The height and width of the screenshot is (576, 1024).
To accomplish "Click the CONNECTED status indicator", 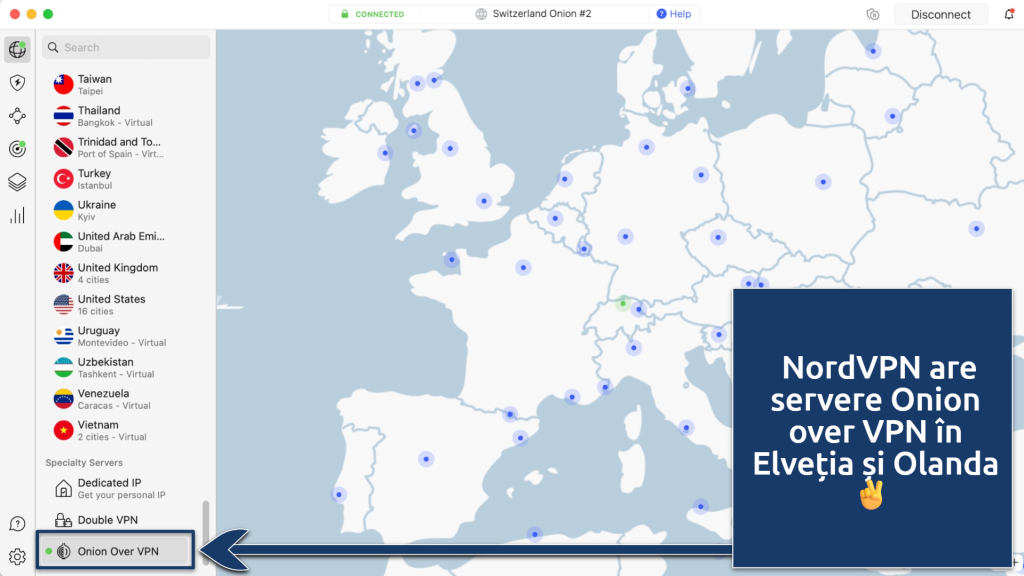I will (x=373, y=14).
